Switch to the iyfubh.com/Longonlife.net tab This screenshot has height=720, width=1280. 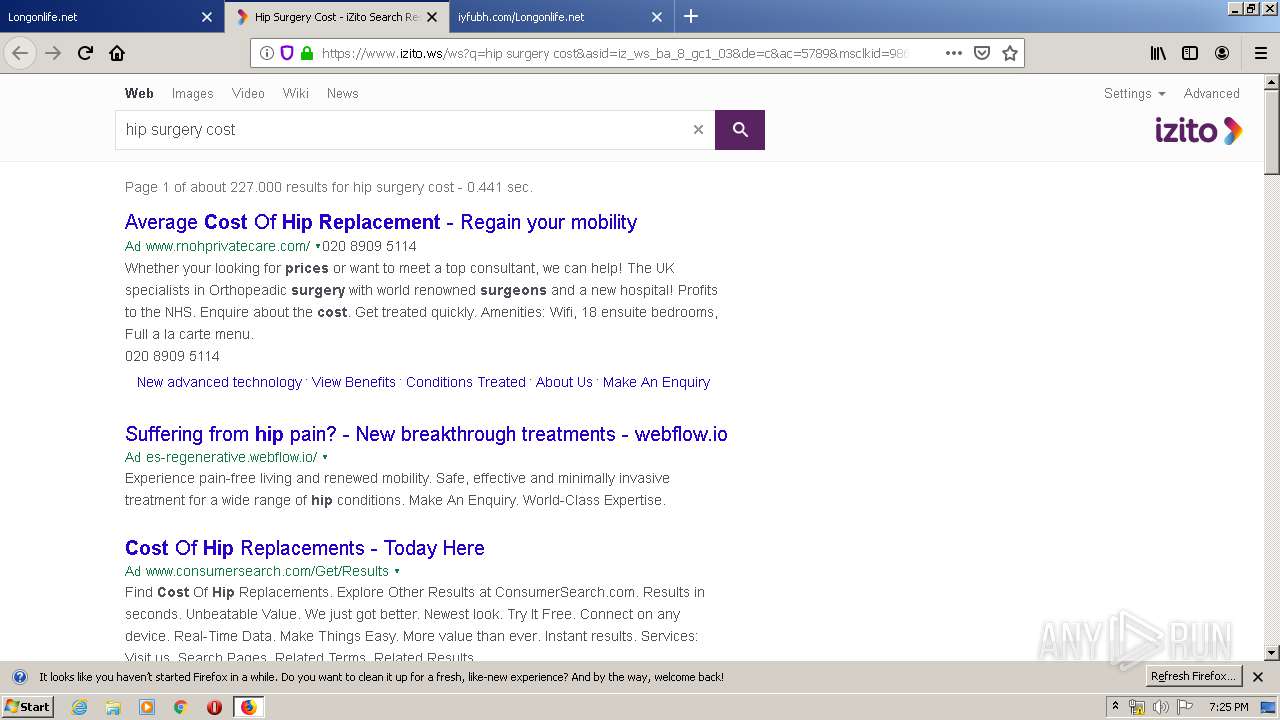tap(548, 17)
